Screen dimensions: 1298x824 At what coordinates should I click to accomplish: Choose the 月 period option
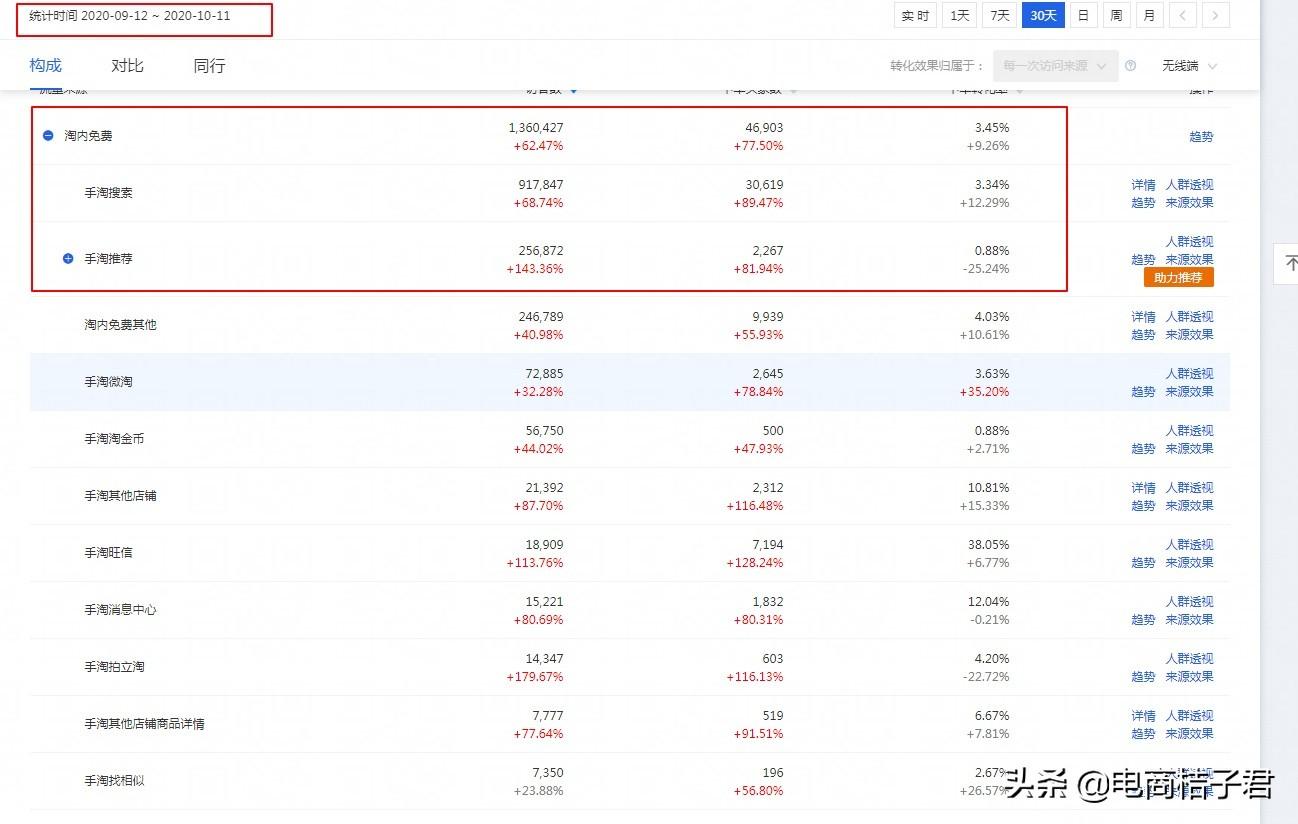pyautogui.click(x=1149, y=16)
